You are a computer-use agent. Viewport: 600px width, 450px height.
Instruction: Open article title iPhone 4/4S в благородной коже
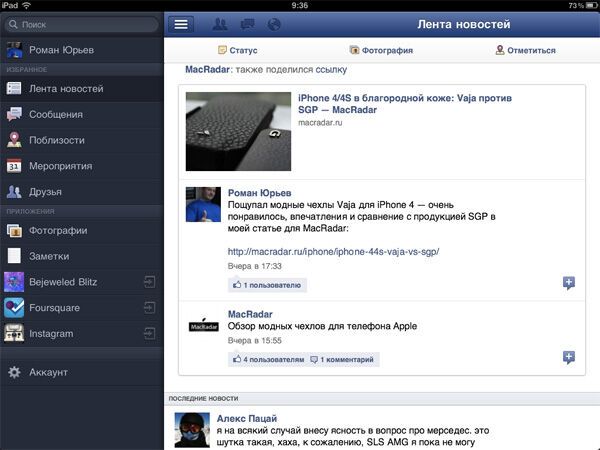point(405,104)
